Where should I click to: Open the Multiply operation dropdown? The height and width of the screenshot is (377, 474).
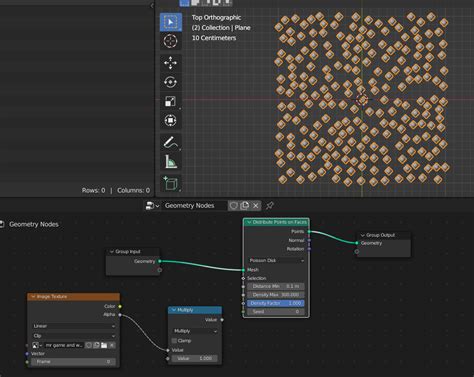tap(195, 331)
